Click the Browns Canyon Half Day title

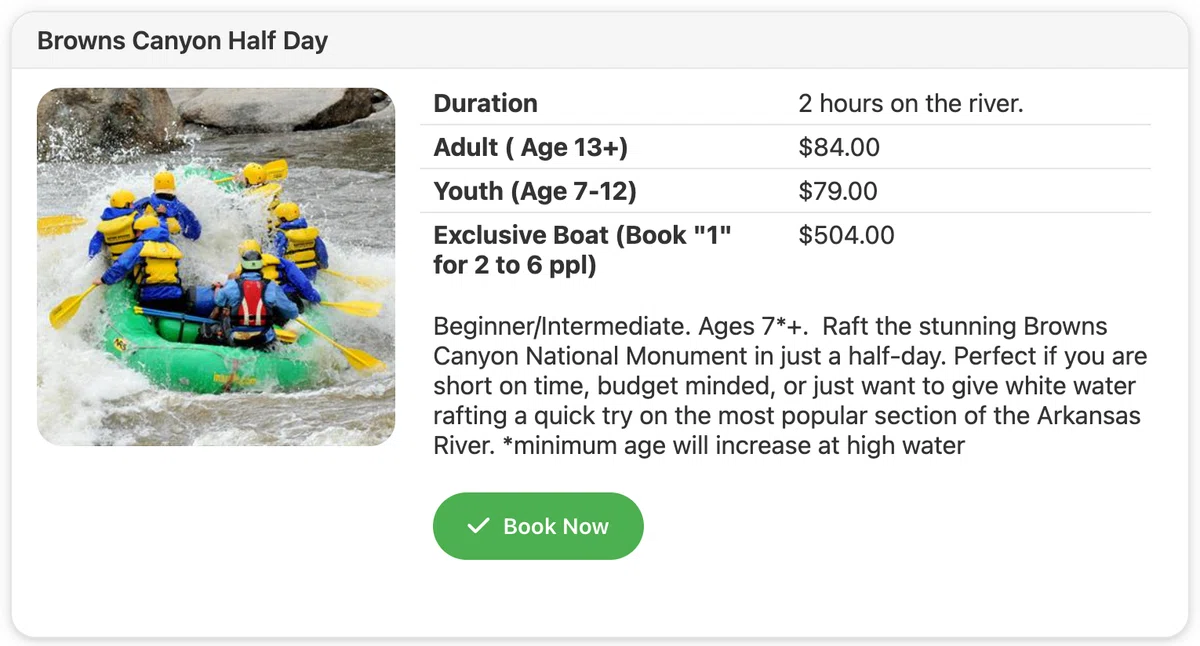[183, 41]
